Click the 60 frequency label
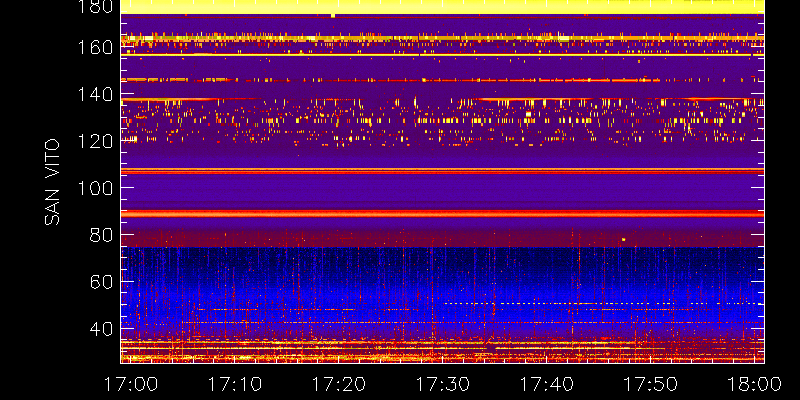Screen dimensions: 800x400 [x=103, y=281]
